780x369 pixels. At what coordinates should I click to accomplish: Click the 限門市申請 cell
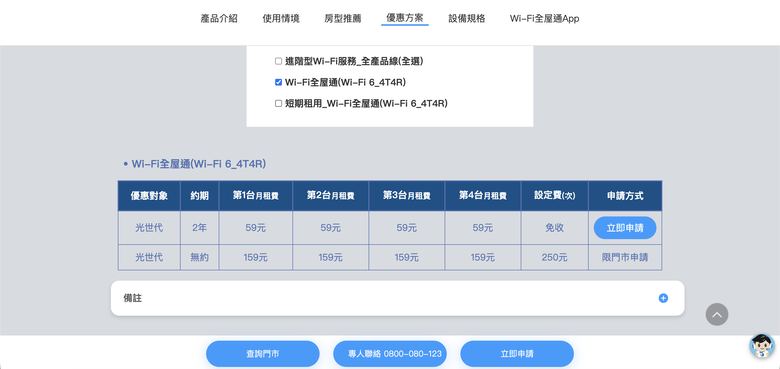click(x=625, y=258)
